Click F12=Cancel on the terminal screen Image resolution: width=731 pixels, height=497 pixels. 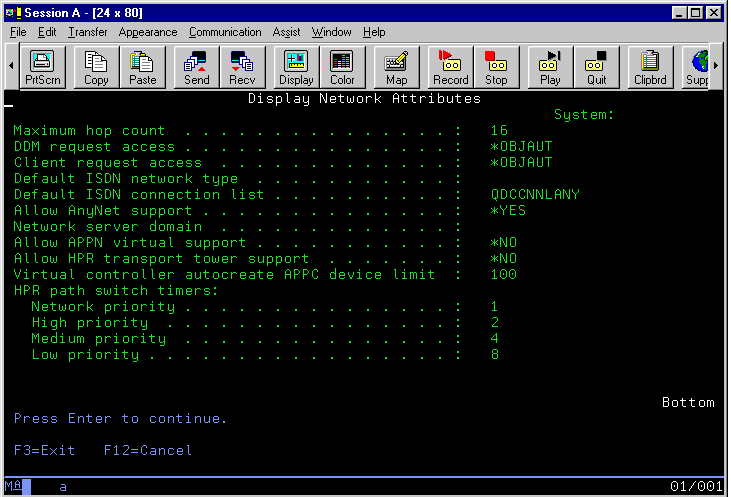148,451
